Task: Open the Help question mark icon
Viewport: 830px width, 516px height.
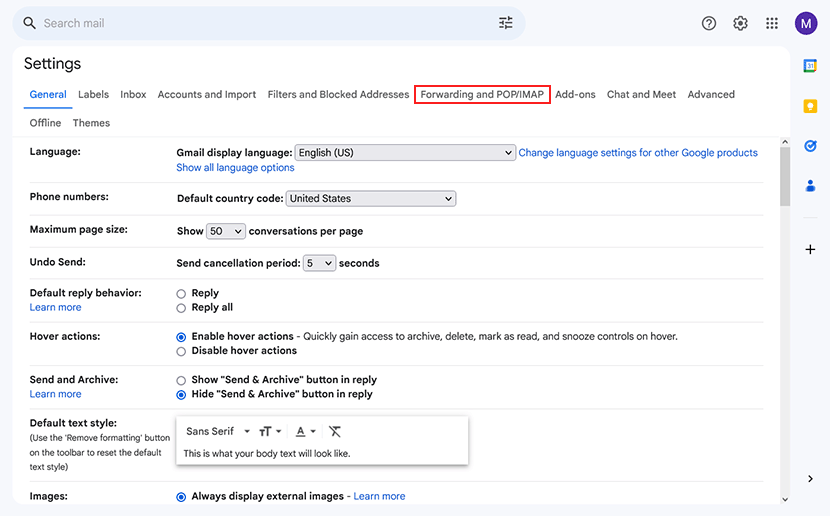Action: point(709,23)
